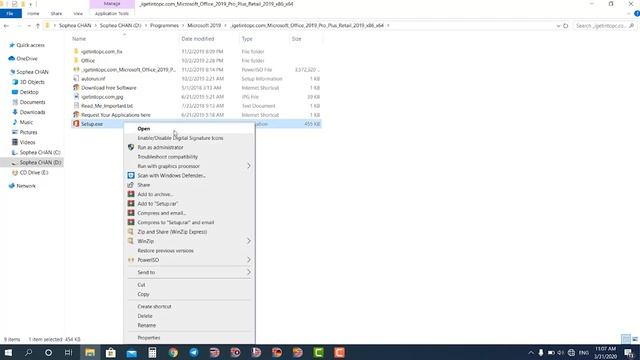The image size is (640, 360).
Task: Expand the Send to submenu arrow
Action: tap(249, 272)
